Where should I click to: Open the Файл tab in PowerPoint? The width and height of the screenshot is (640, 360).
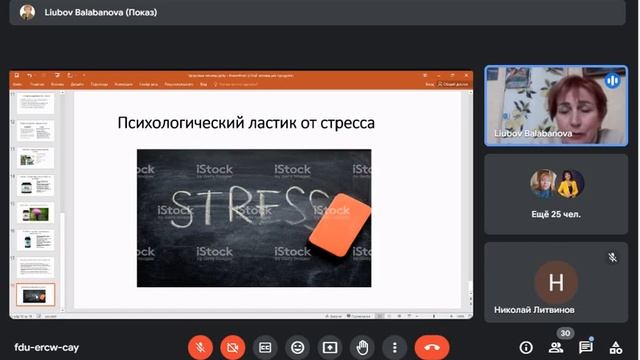pyautogui.click(x=17, y=84)
